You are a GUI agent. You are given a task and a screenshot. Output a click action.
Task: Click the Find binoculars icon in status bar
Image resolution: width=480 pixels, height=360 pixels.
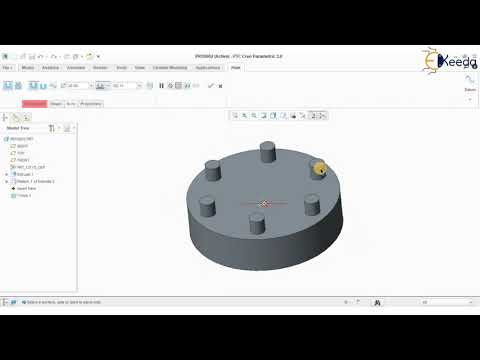pos(377,302)
